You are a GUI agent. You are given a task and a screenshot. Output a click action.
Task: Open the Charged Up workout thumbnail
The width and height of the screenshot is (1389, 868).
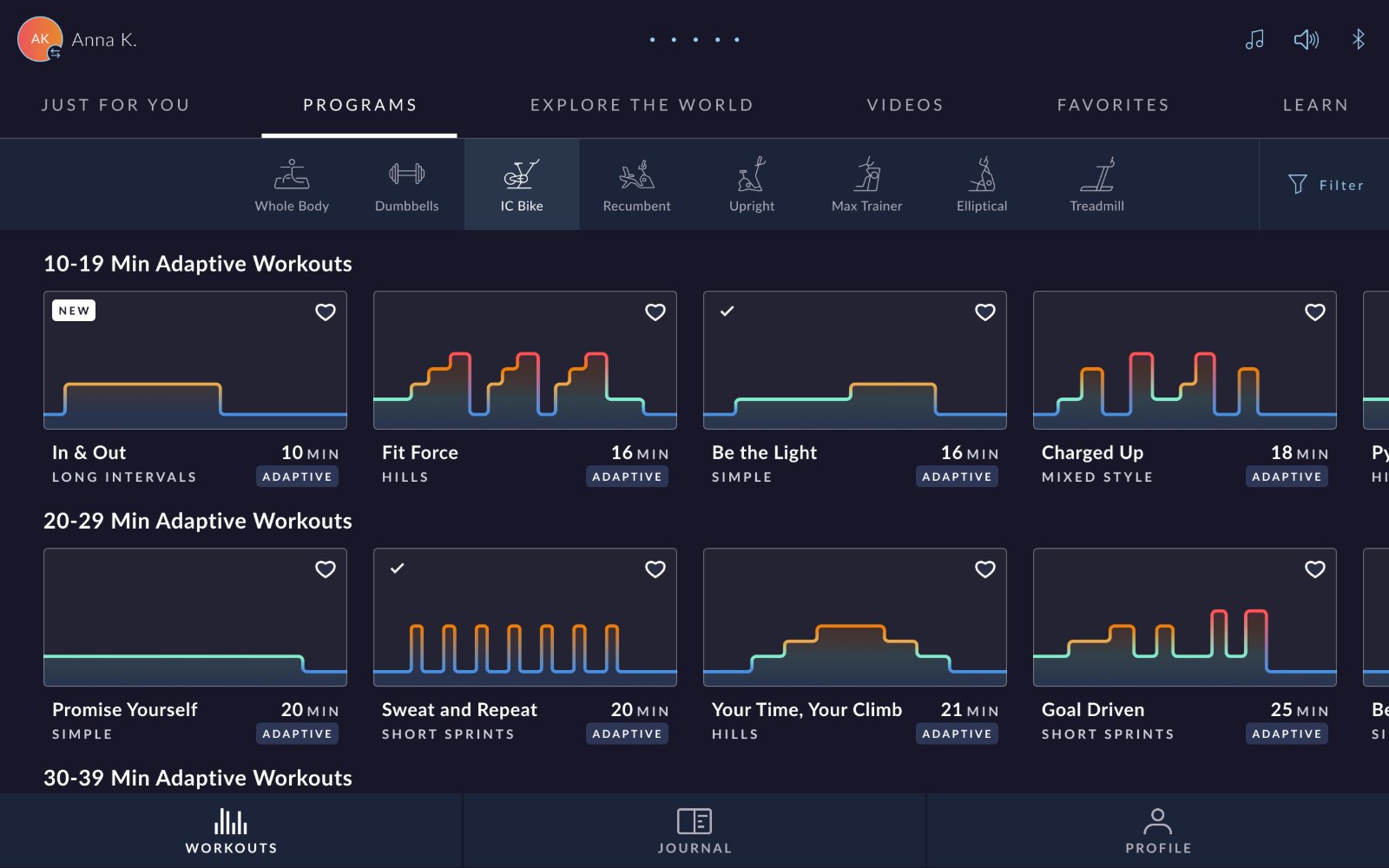tap(1185, 360)
